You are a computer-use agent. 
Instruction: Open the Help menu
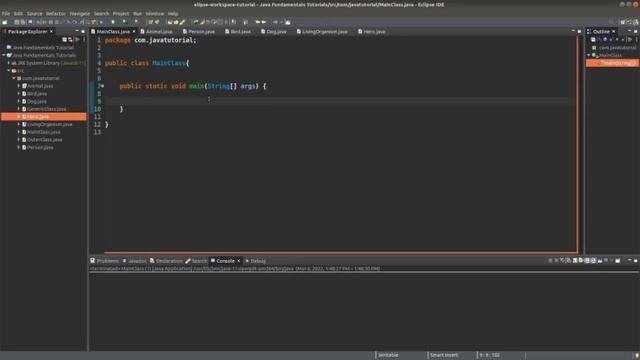click(173, 13)
